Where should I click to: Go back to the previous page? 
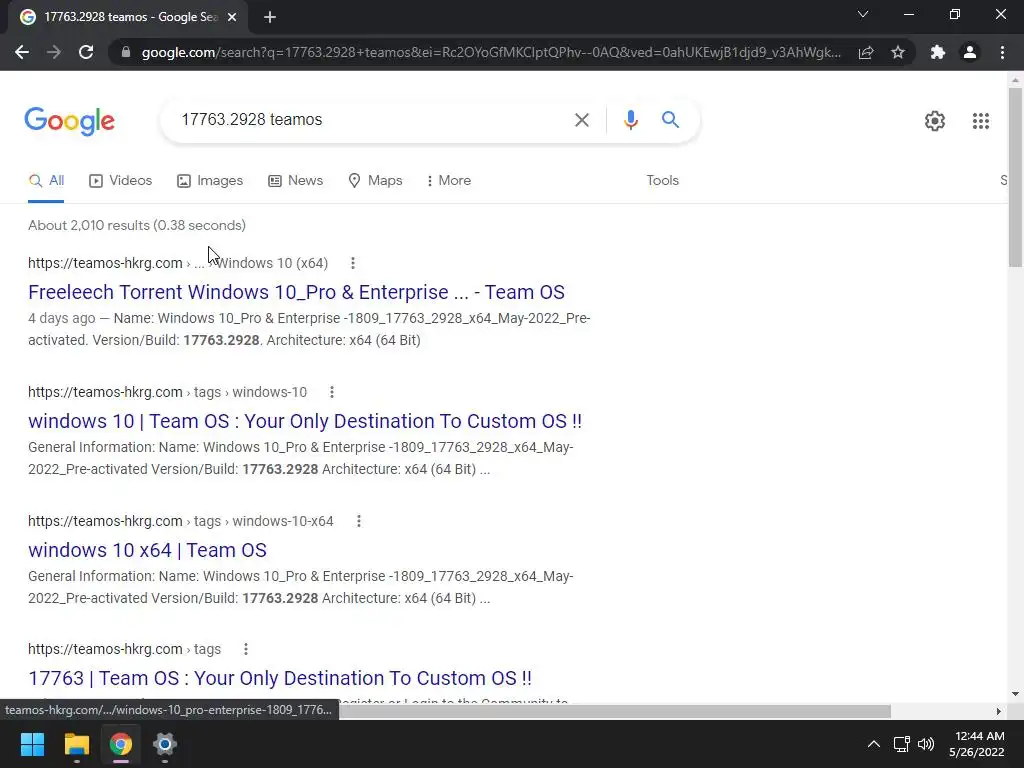click(22, 52)
